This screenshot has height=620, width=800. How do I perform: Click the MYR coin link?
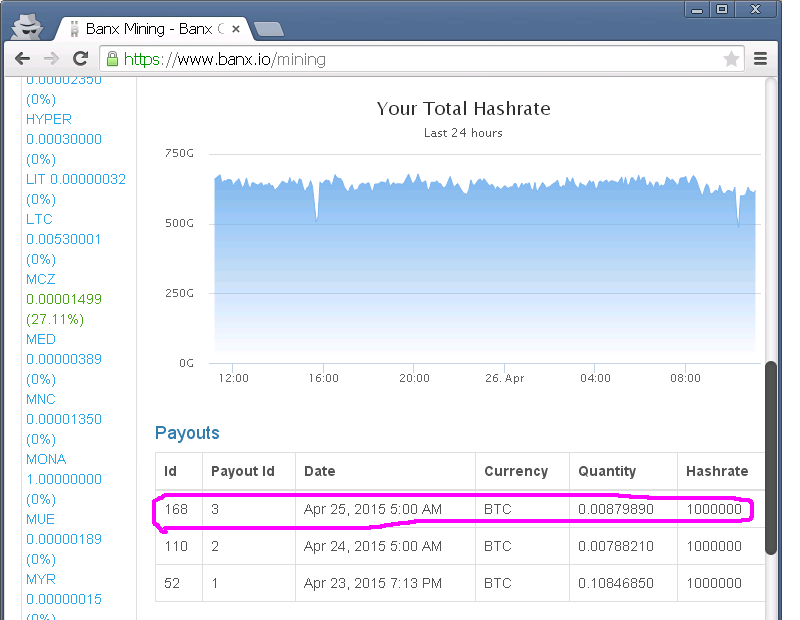pyautogui.click(x=41, y=579)
